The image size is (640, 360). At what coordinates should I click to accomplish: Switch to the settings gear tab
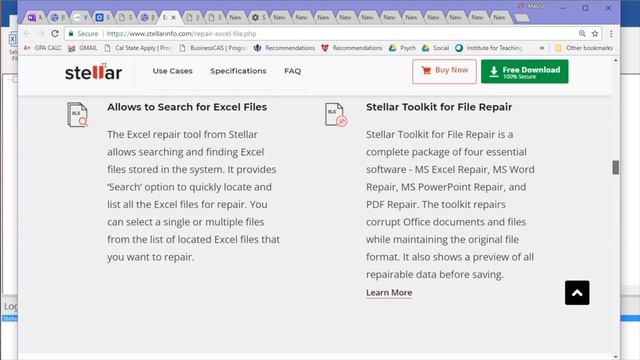pos(258,17)
